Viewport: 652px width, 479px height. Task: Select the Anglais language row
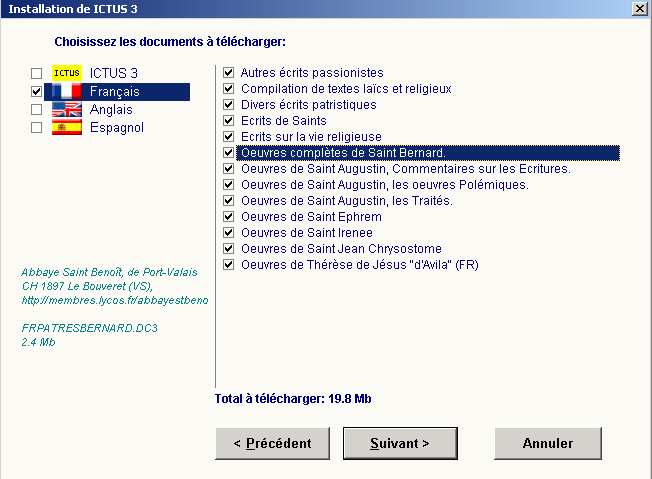tap(111, 109)
